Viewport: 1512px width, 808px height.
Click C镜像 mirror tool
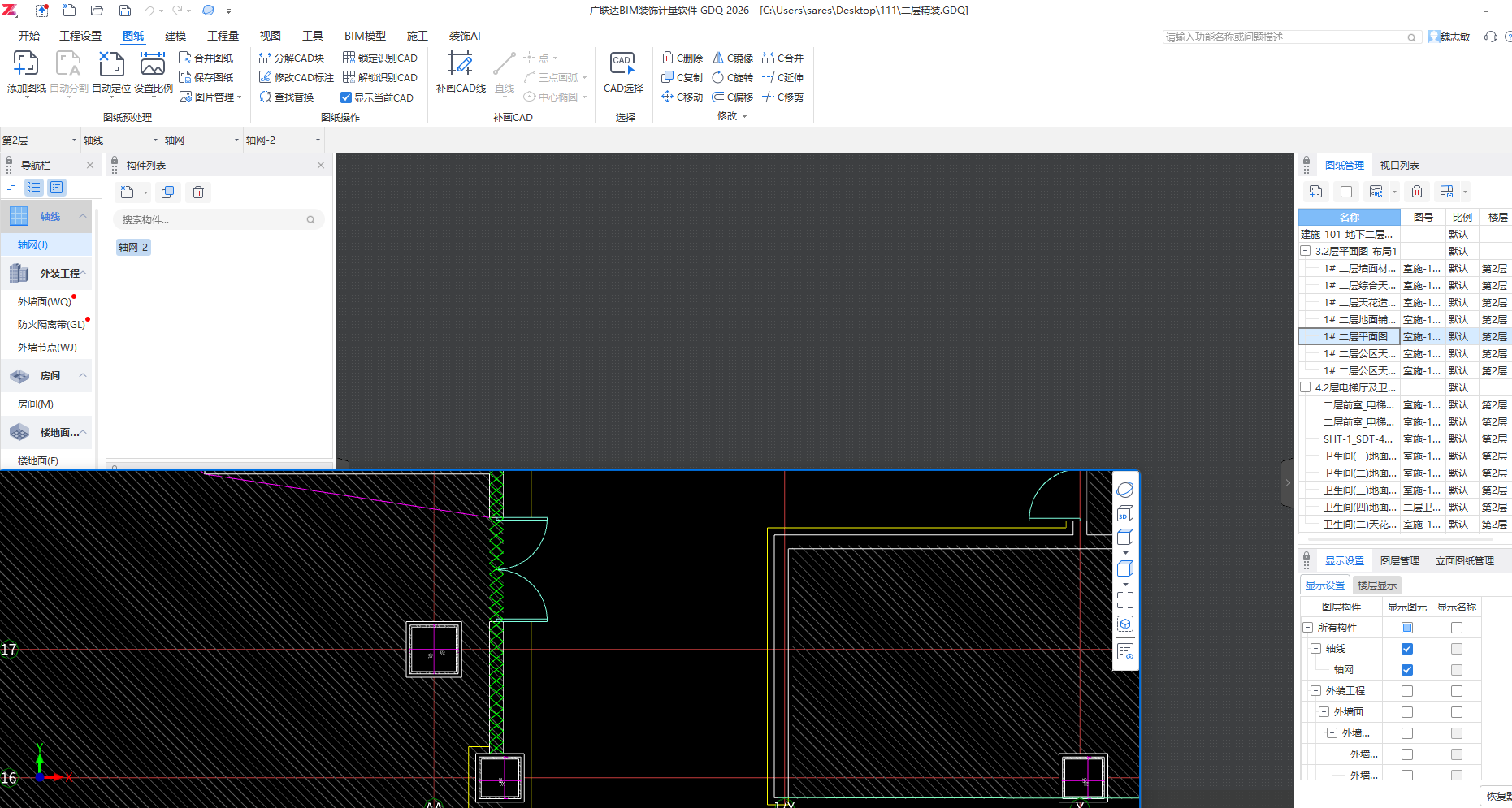pyautogui.click(x=733, y=58)
